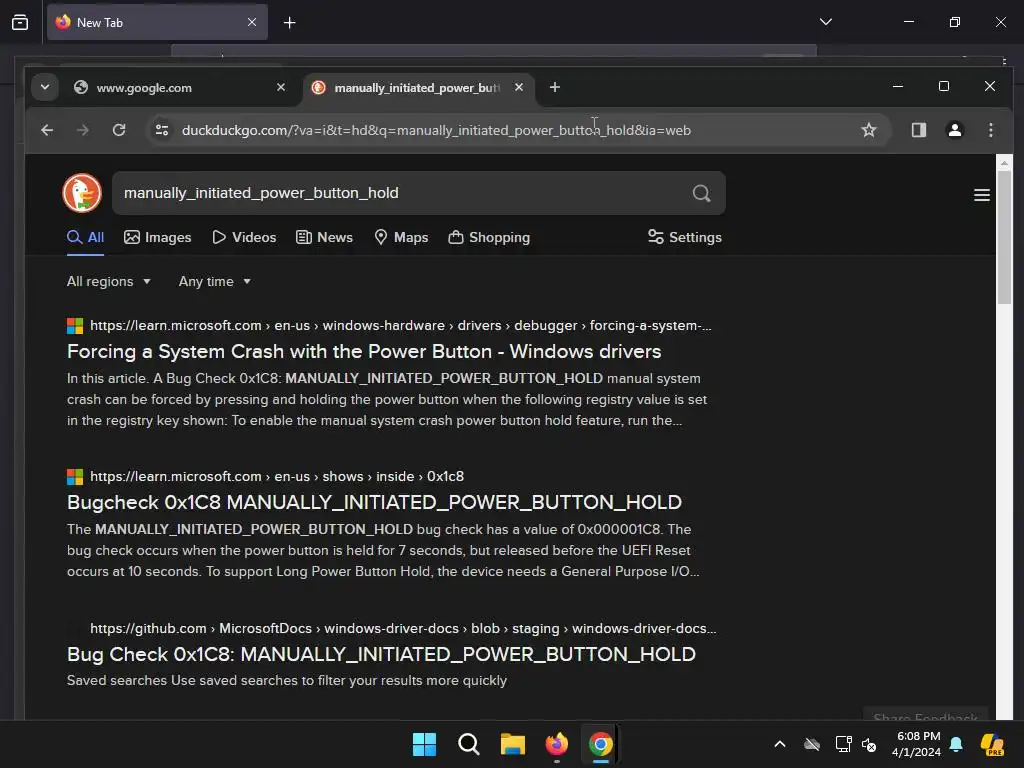
Task: Close the www.google.com tab
Action: (281, 87)
